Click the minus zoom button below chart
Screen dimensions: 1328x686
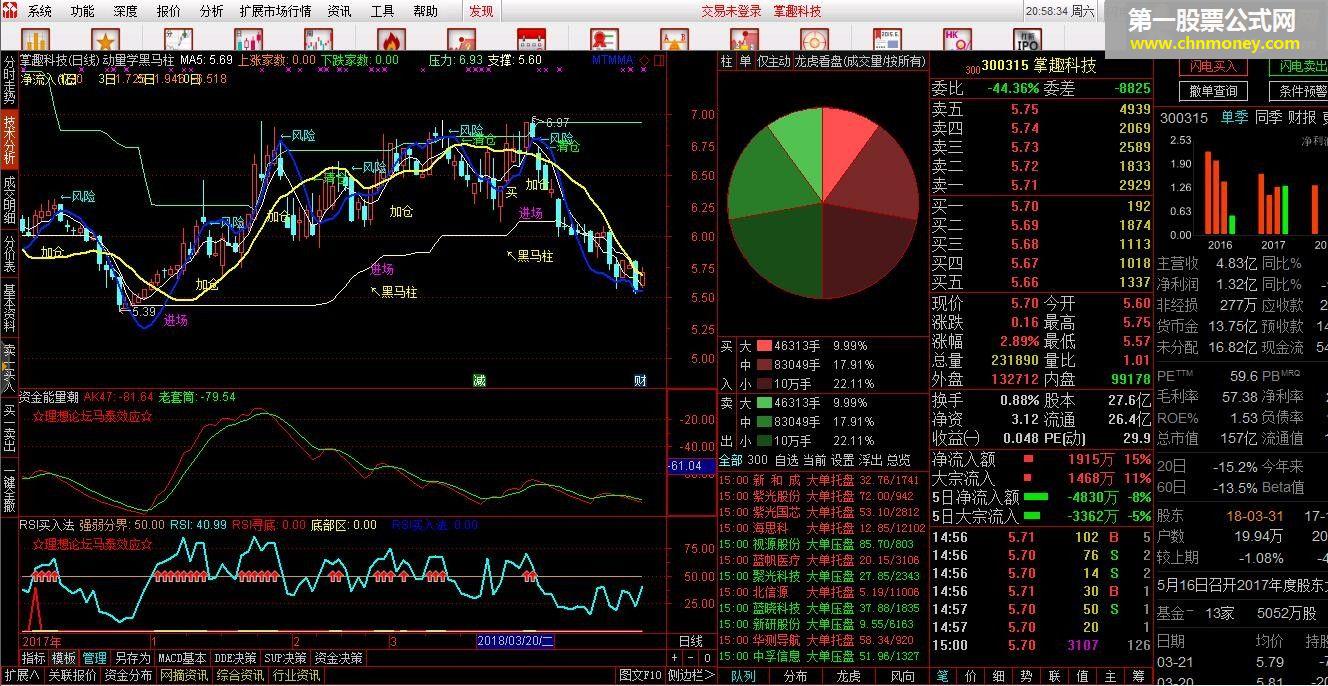point(689,658)
